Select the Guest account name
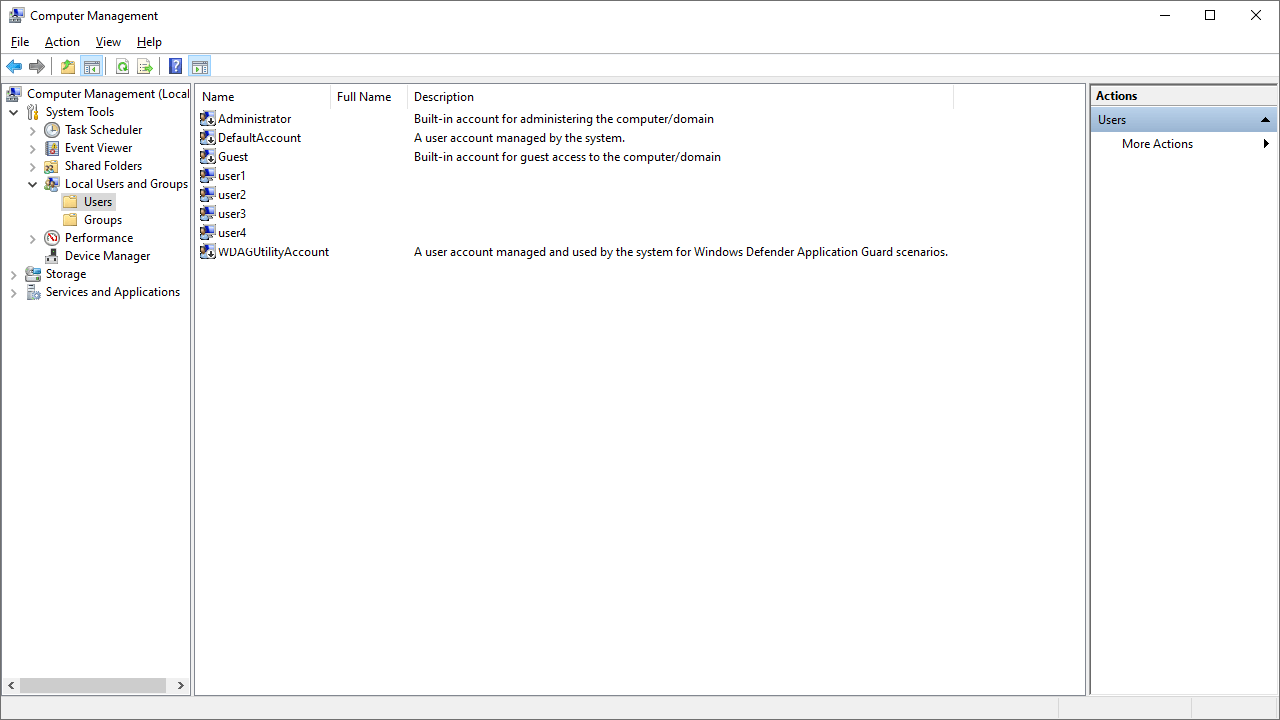The width and height of the screenshot is (1280, 720). pos(233,156)
